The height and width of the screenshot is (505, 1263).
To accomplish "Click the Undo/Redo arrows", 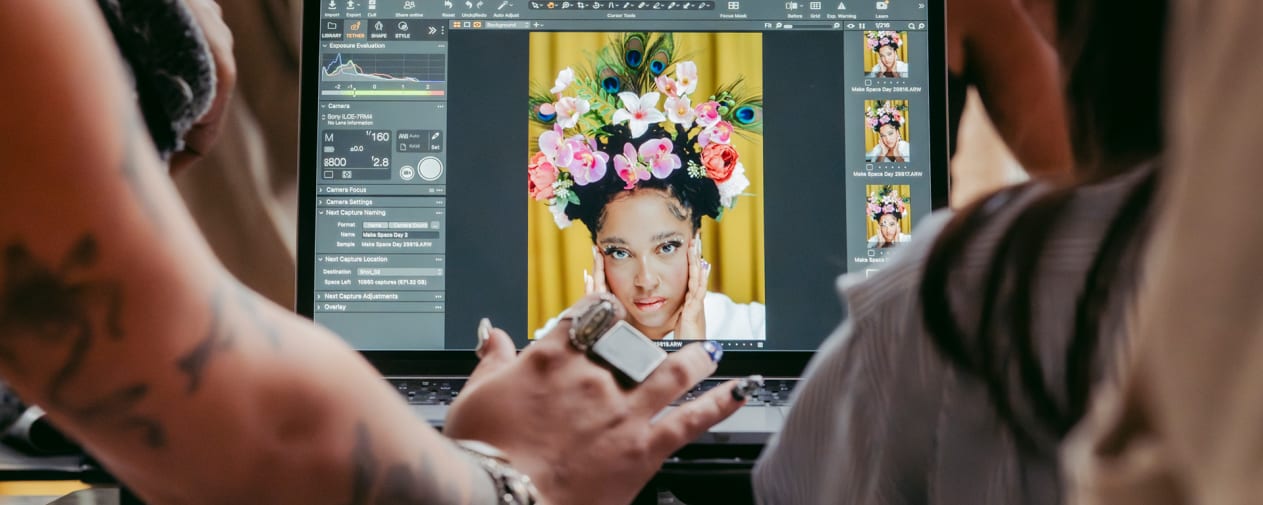I will [x=473, y=5].
